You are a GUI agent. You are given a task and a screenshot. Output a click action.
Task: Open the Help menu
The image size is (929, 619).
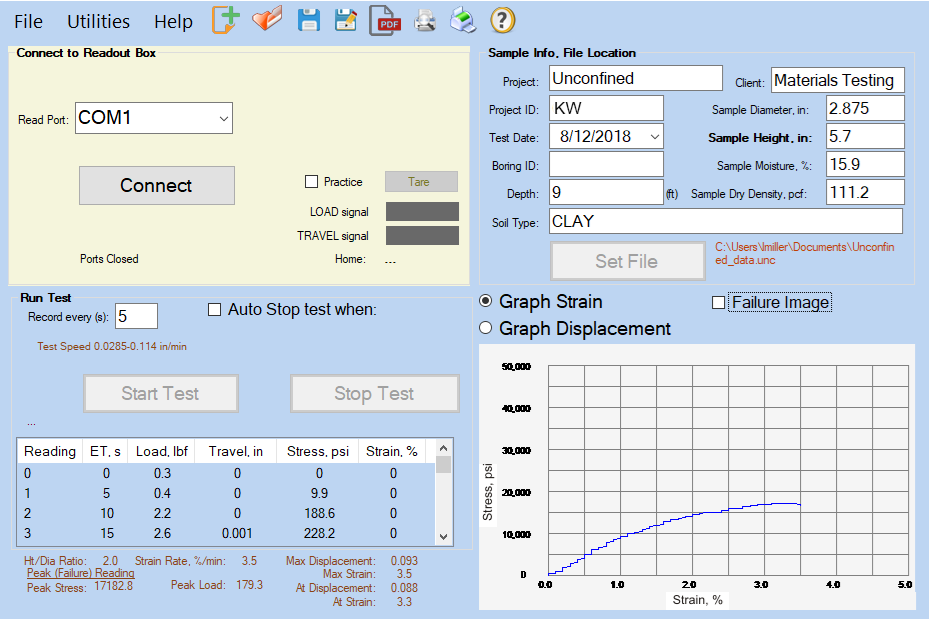click(174, 22)
